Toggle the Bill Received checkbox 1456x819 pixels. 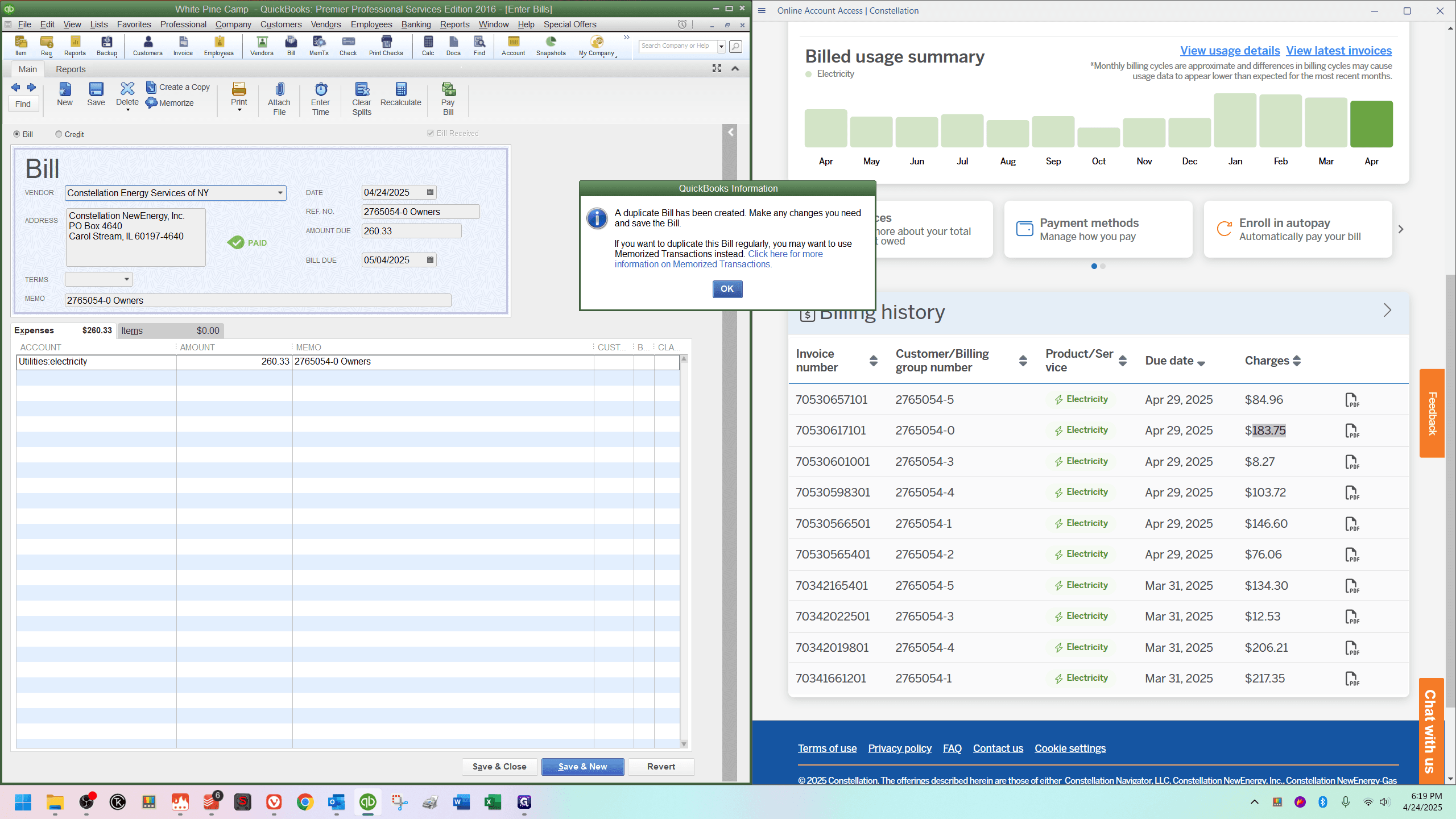pyautogui.click(x=431, y=133)
